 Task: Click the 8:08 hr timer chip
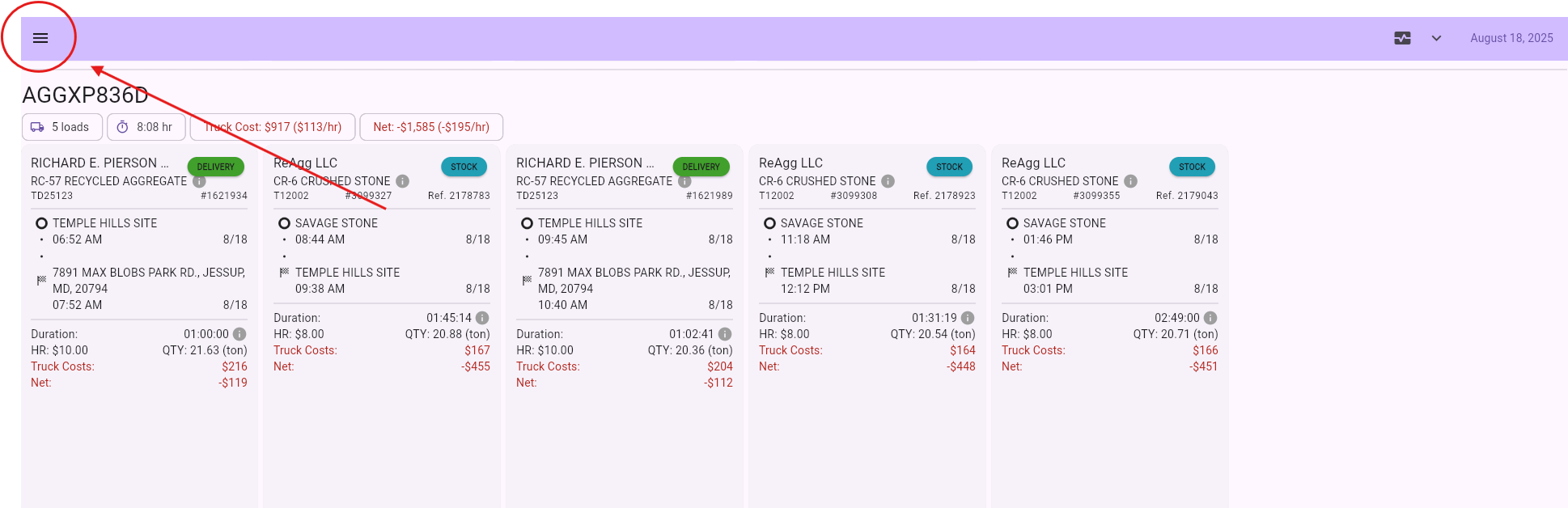click(146, 127)
